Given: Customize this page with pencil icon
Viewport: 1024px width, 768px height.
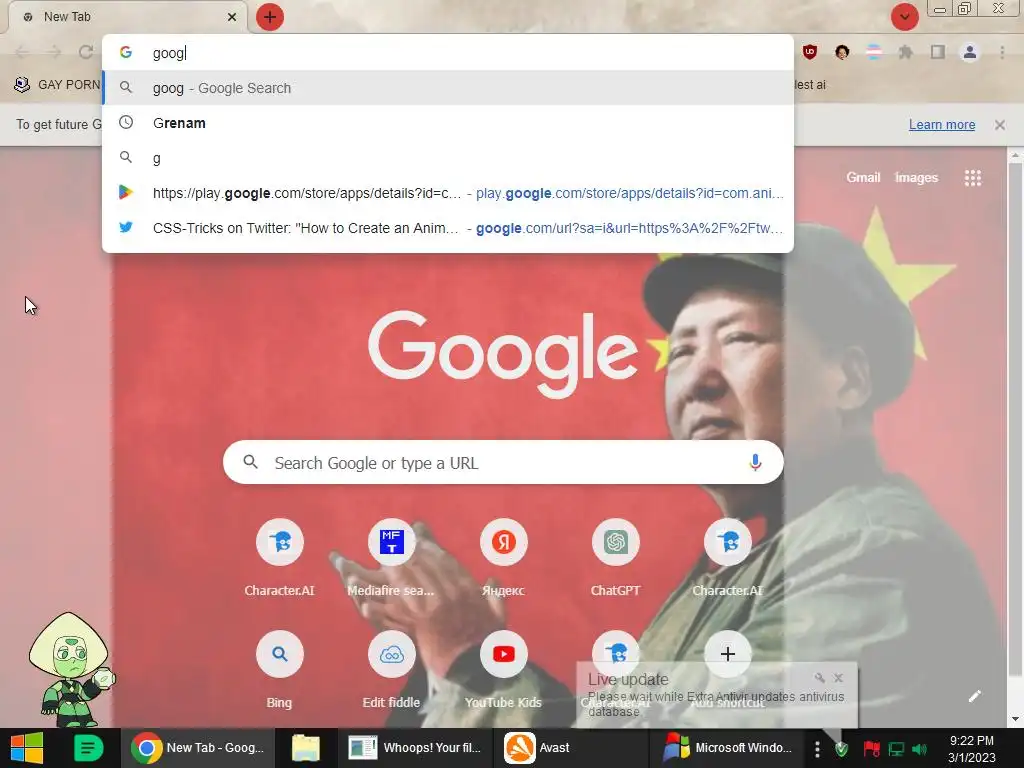Looking at the screenshot, I should pyautogui.click(x=974, y=696).
